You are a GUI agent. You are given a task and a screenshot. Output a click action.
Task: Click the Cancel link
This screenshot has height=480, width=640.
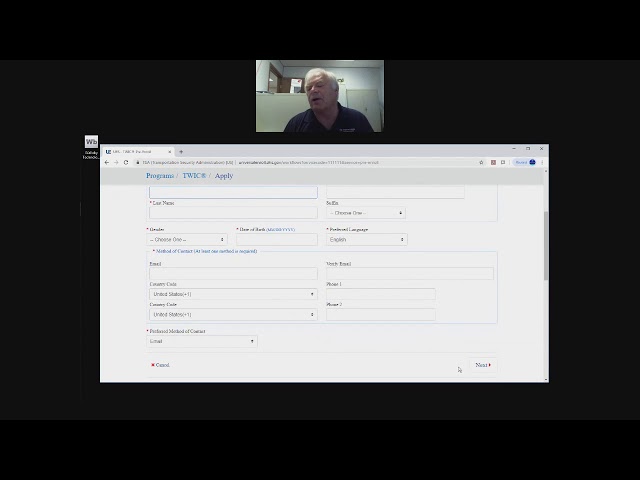coord(160,365)
